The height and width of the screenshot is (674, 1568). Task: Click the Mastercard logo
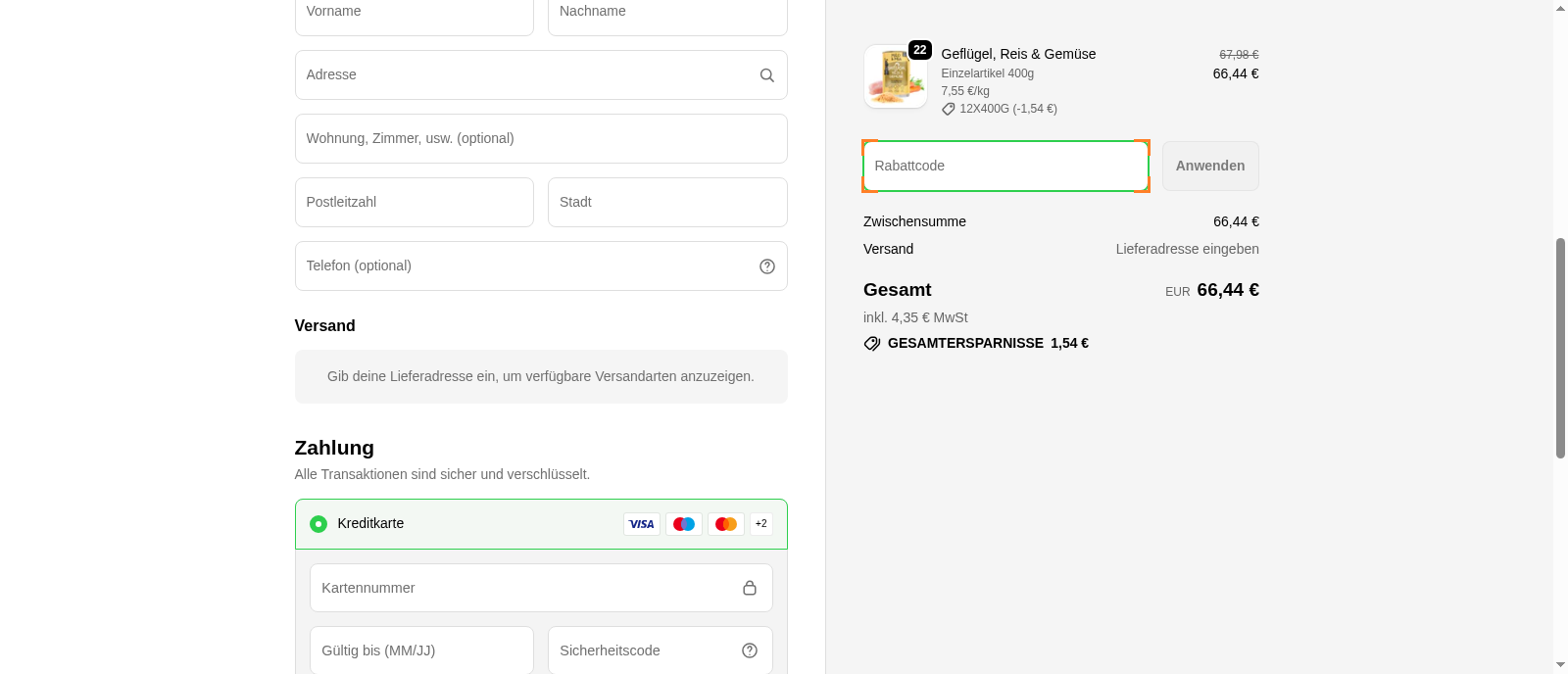(725, 524)
